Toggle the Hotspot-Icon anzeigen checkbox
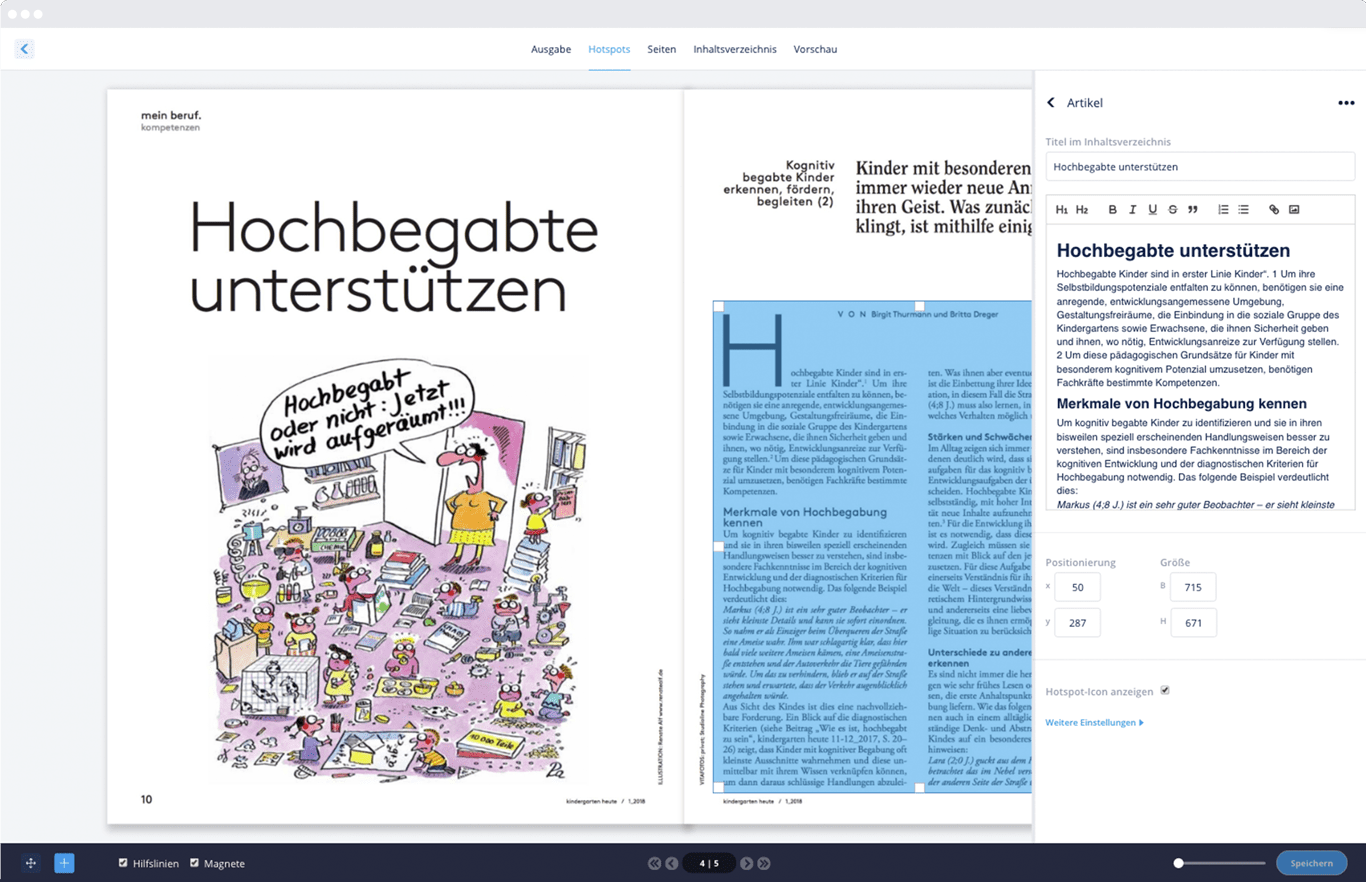Viewport: 1366px width, 882px height. point(1164,691)
